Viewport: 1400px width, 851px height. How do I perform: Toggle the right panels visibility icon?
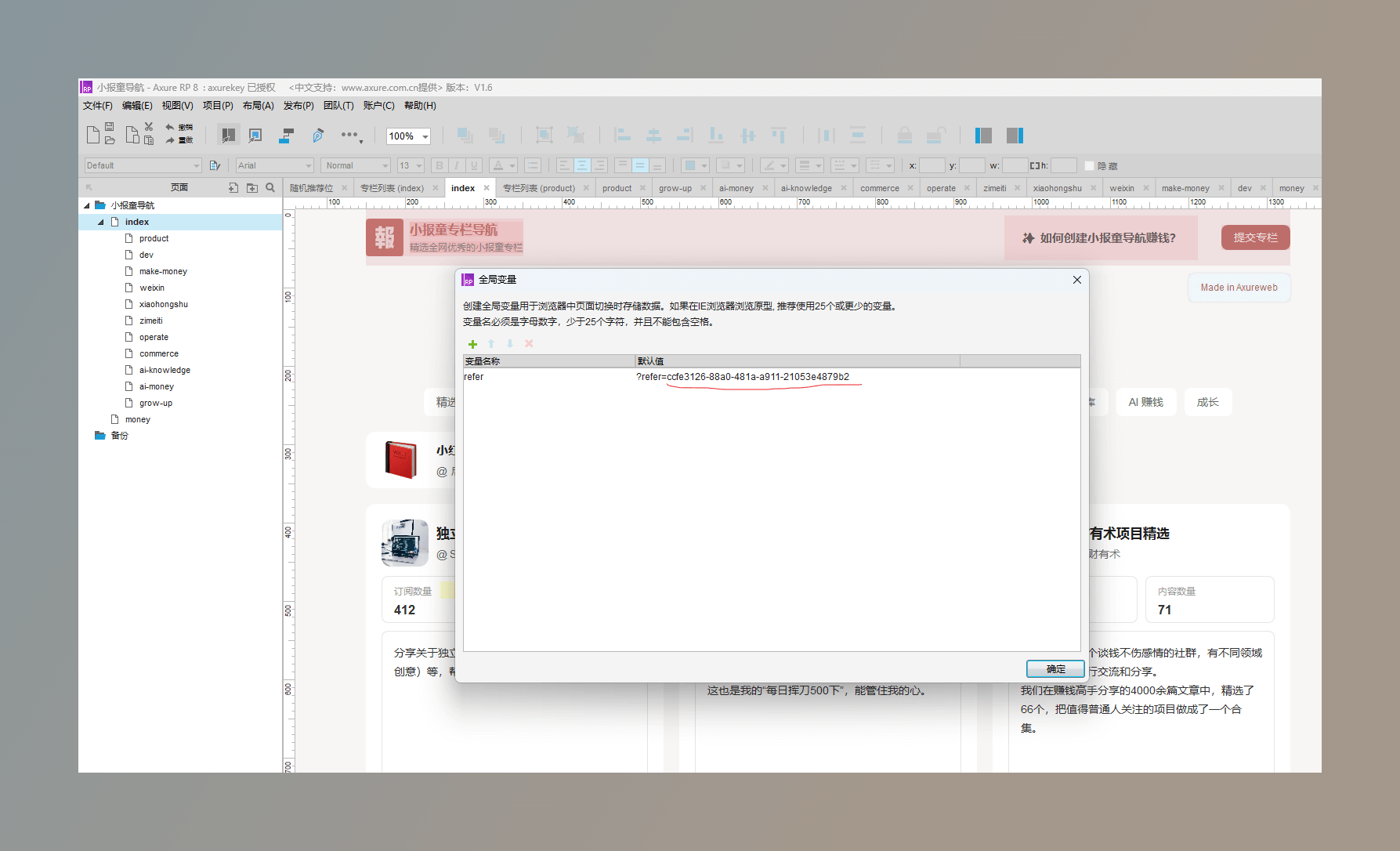[x=1015, y=136]
